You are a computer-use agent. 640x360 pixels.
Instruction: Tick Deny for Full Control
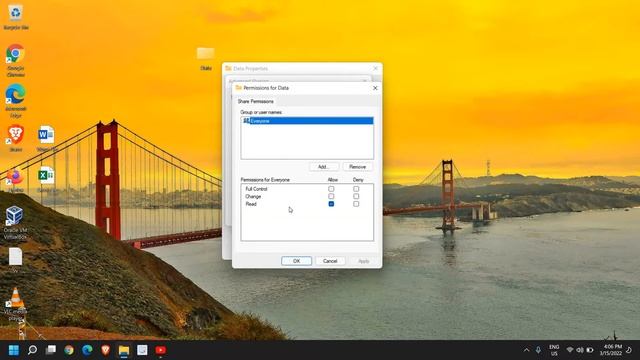tap(356, 189)
